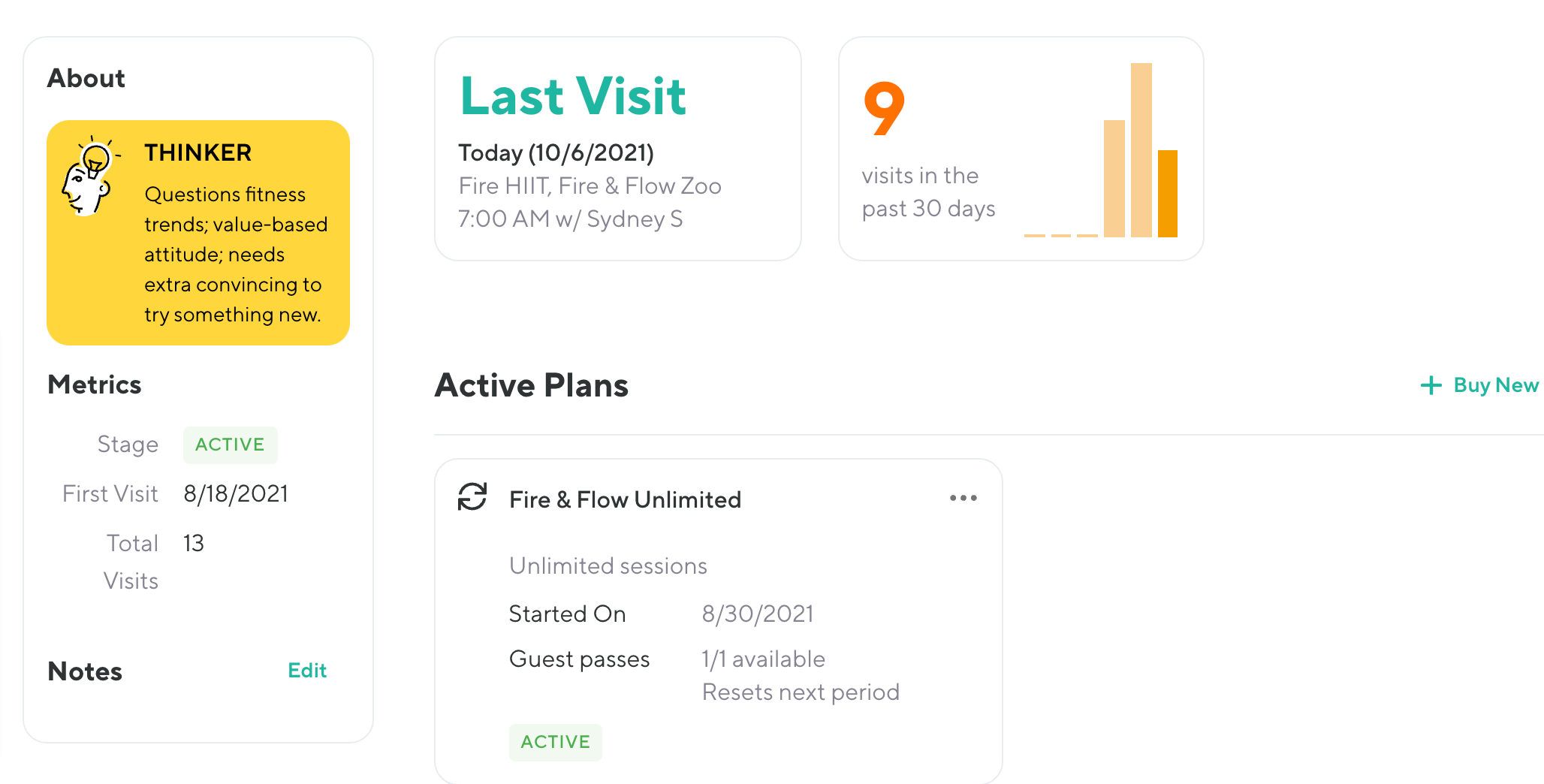Click the THINKER persona title
Image resolution: width=1544 pixels, height=784 pixels.
point(198,152)
